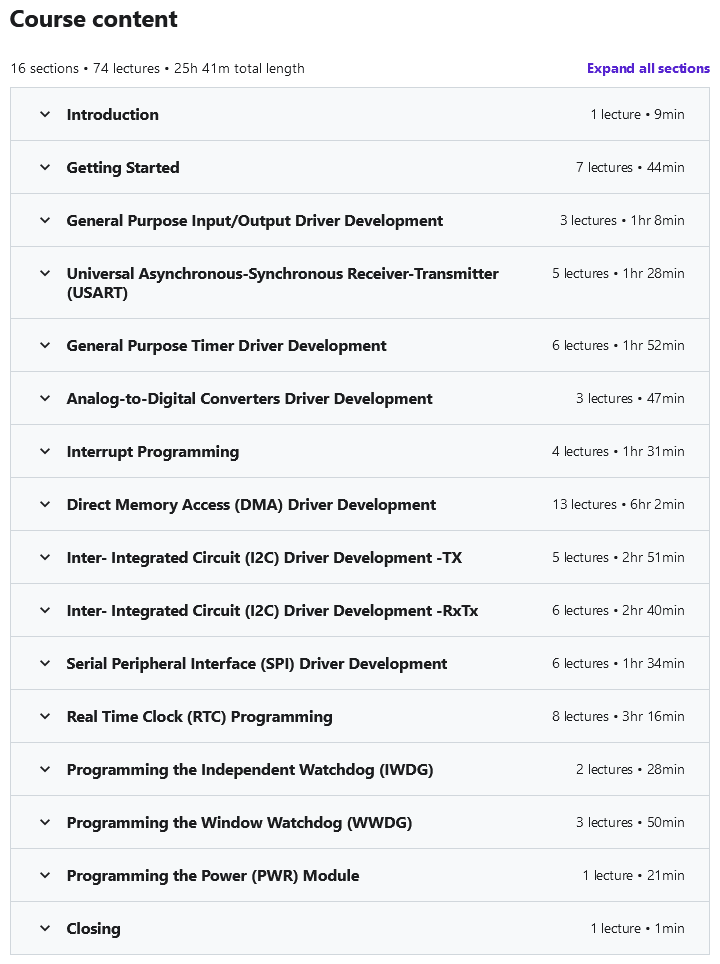Expand the Introduction section chevron
This screenshot has width=720, height=964.
pyautogui.click(x=45, y=114)
